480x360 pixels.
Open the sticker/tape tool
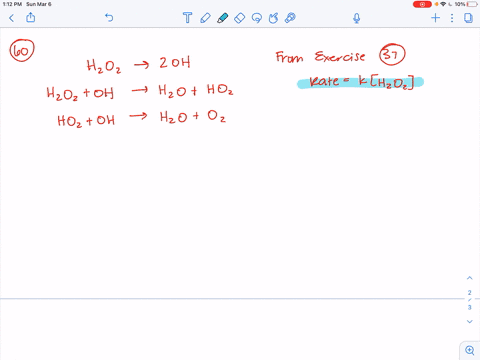pos(290,18)
